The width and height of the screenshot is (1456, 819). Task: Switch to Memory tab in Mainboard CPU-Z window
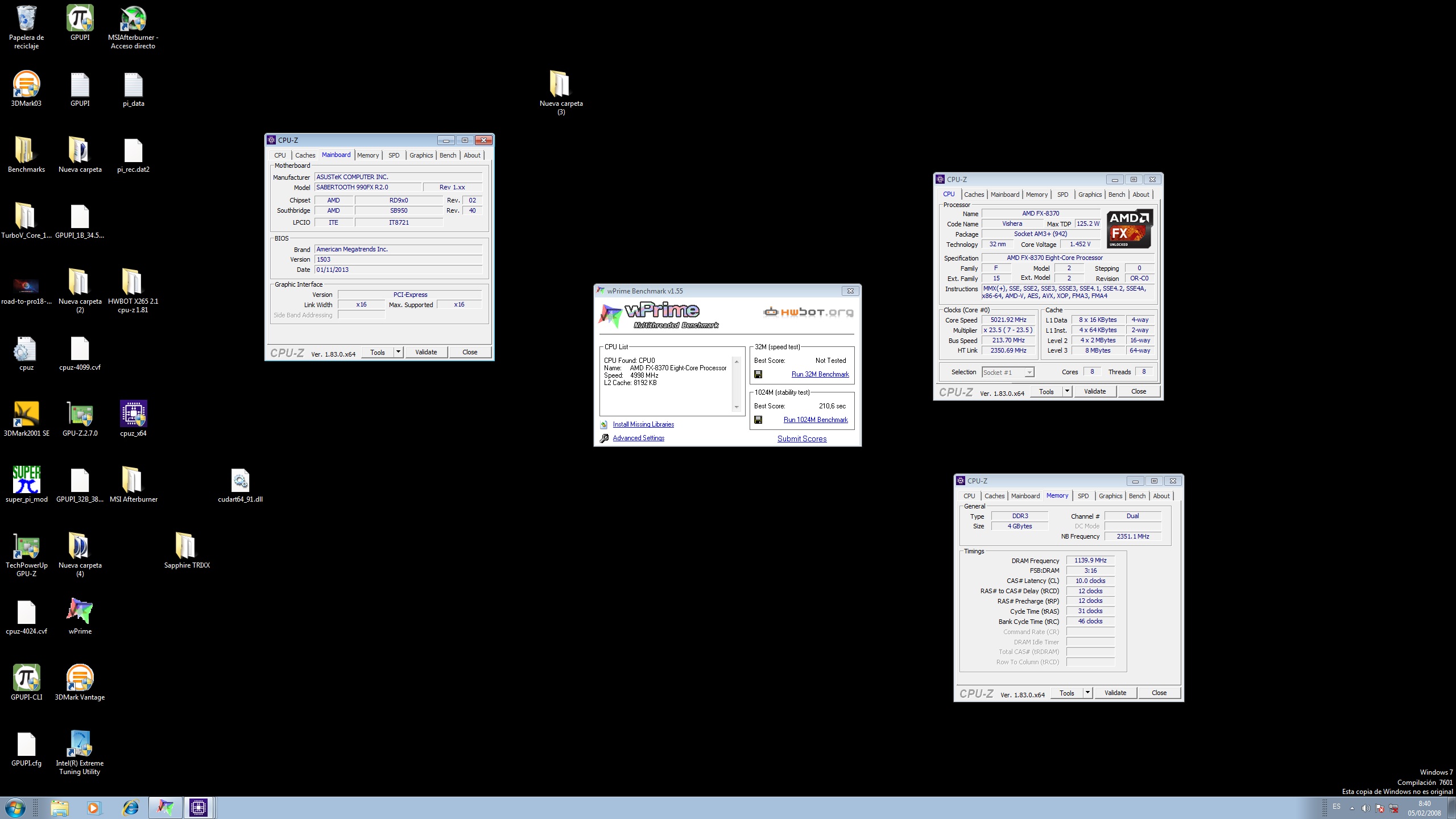coord(368,155)
